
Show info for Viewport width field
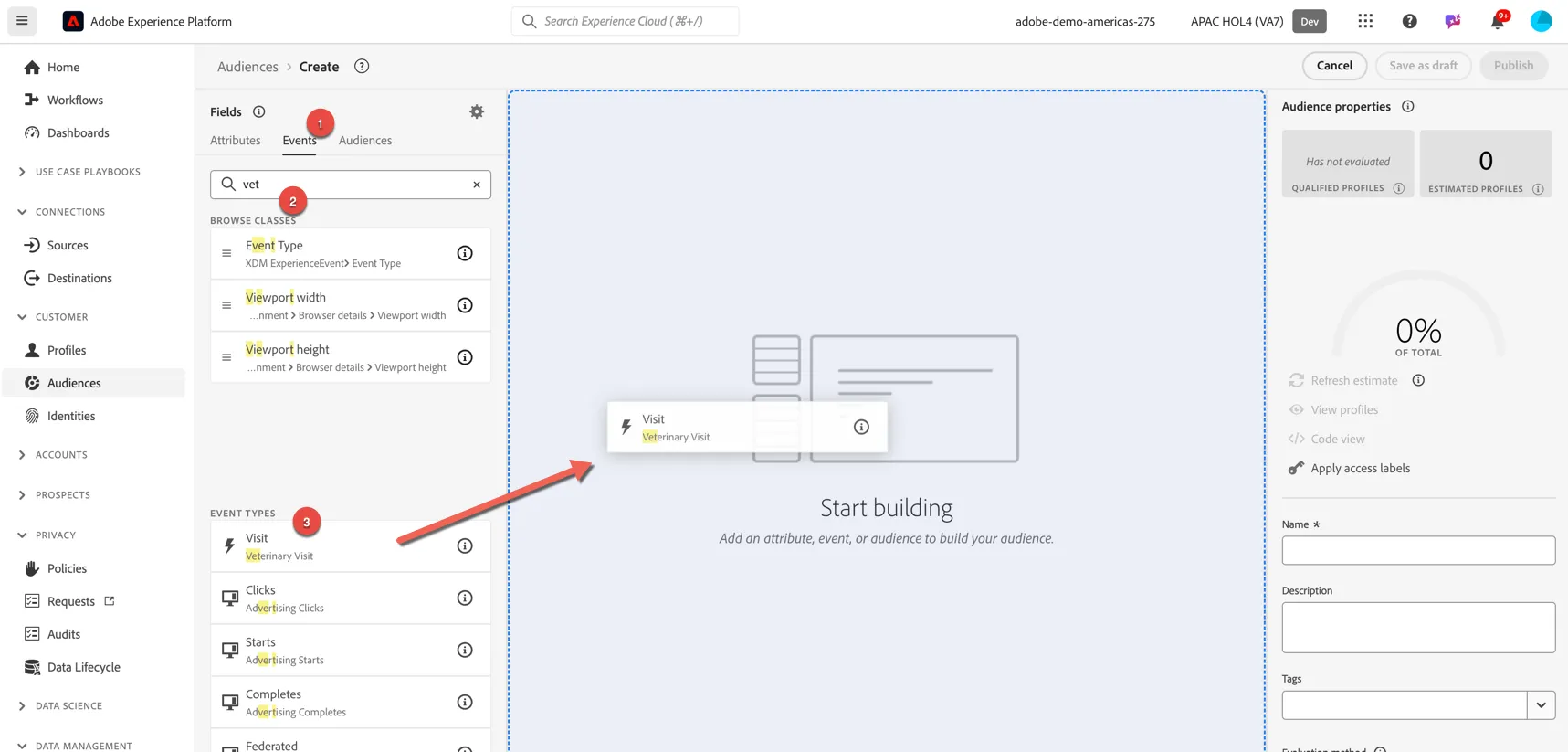pyautogui.click(x=465, y=305)
